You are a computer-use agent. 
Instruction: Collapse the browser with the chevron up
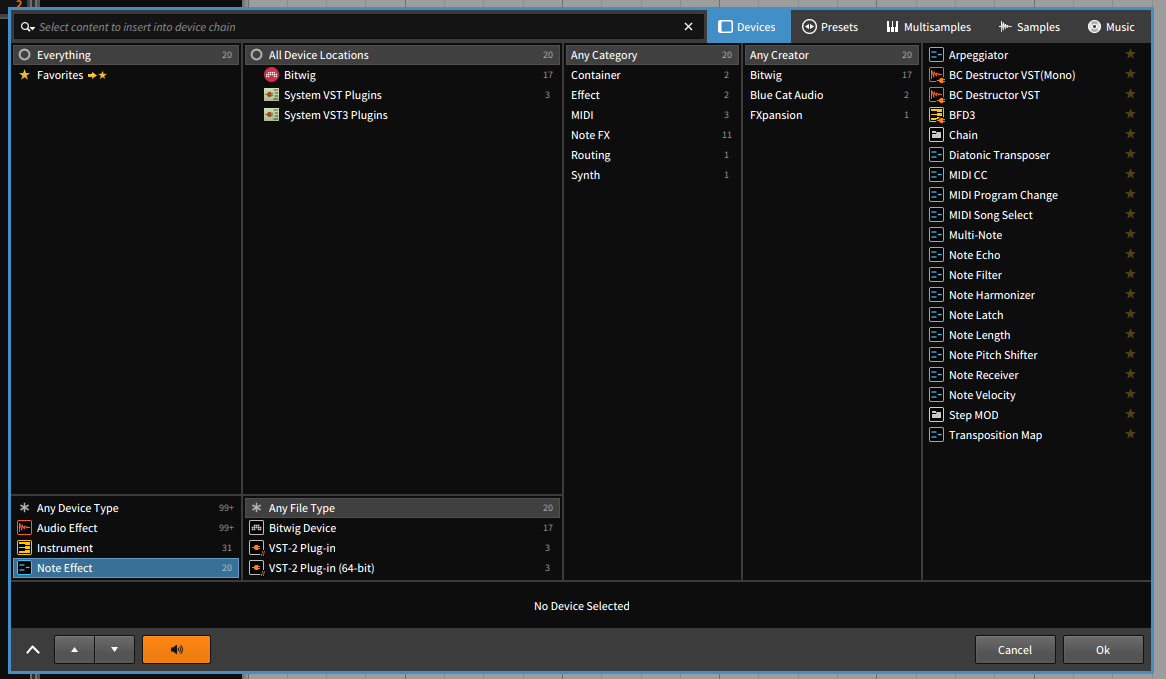33,650
